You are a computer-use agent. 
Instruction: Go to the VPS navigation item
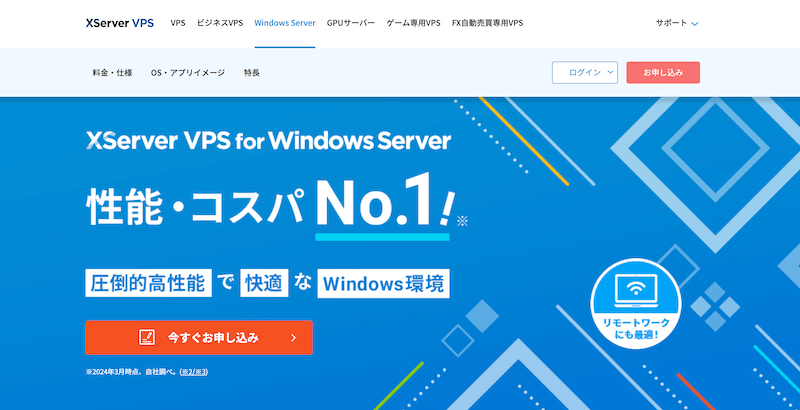178,23
